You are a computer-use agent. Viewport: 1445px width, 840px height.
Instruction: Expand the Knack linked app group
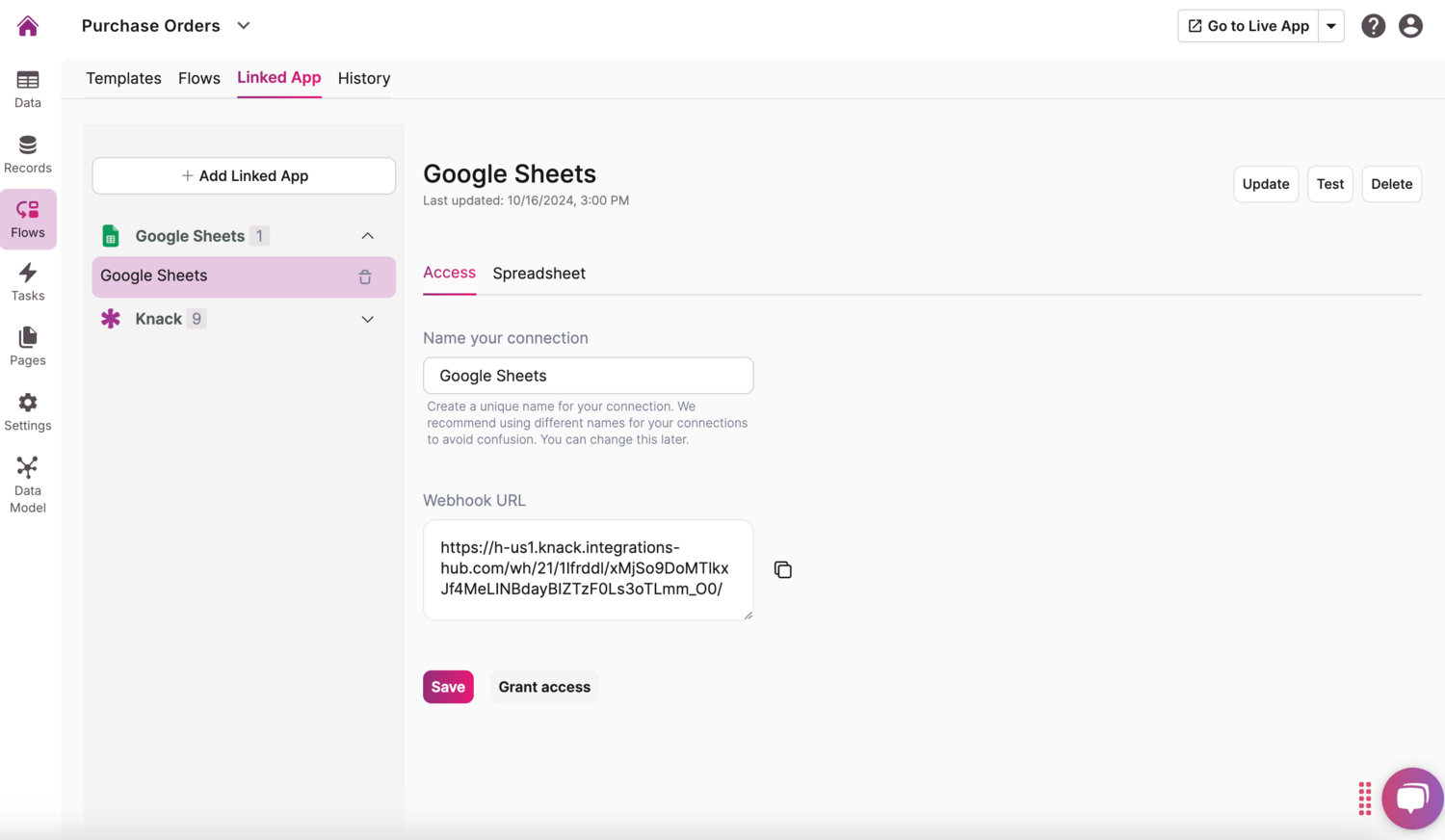click(367, 319)
